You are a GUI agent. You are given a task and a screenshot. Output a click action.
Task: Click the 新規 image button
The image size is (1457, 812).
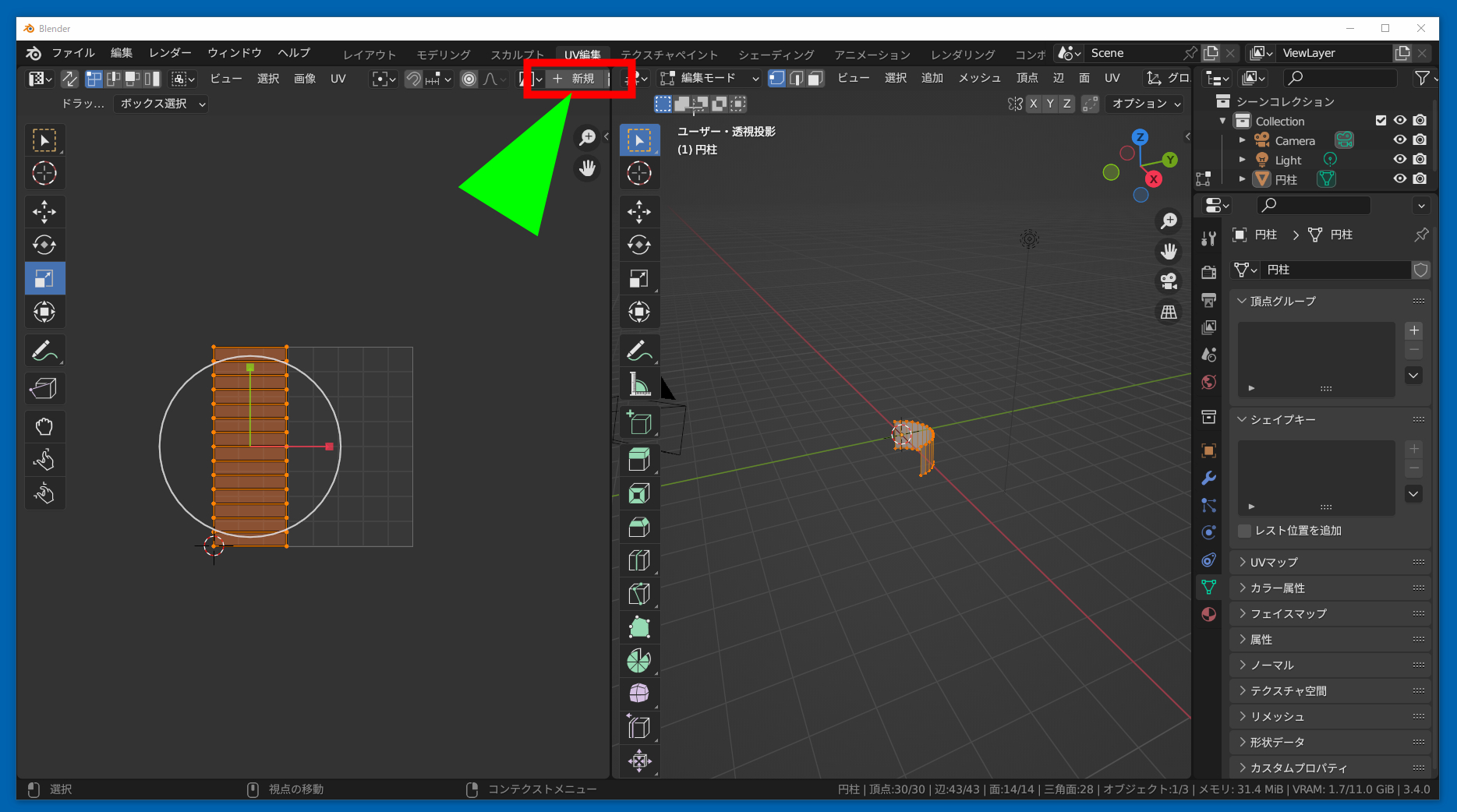pyautogui.click(x=575, y=79)
